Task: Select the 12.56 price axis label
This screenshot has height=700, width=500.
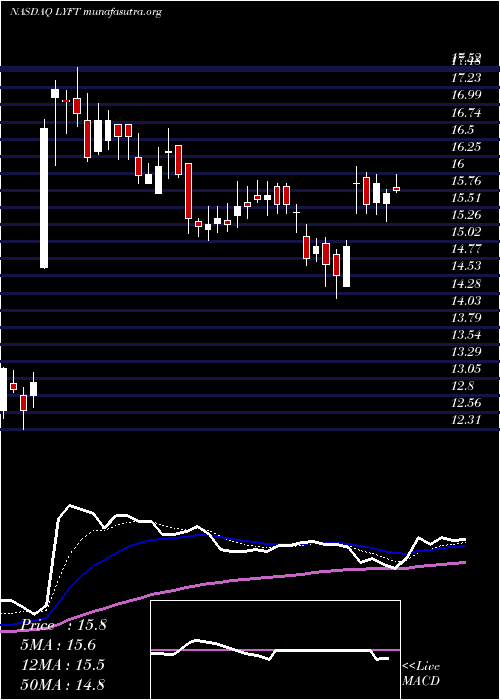Action: (466, 403)
